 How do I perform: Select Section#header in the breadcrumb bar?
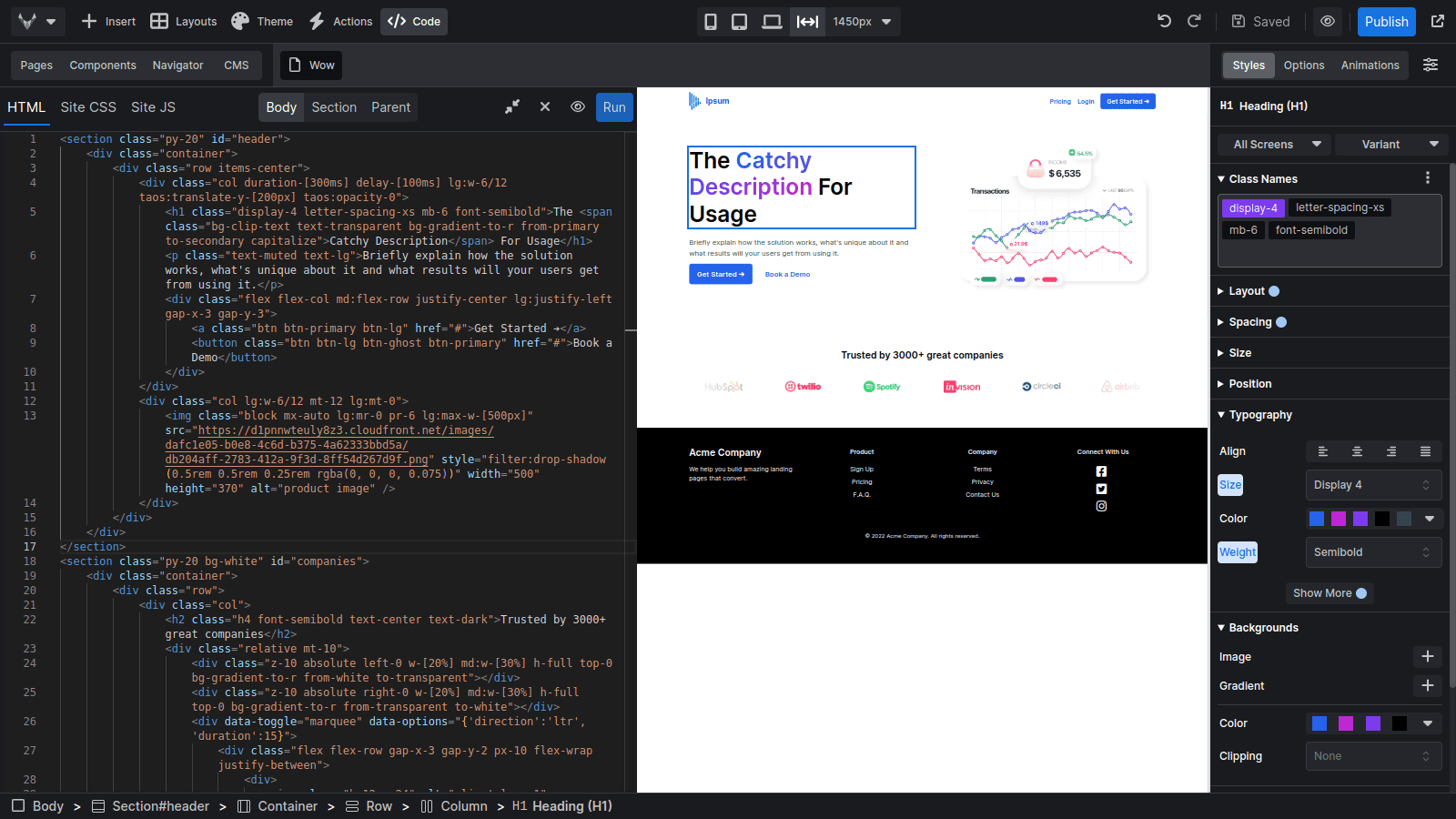pyautogui.click(x=161, y=805)
